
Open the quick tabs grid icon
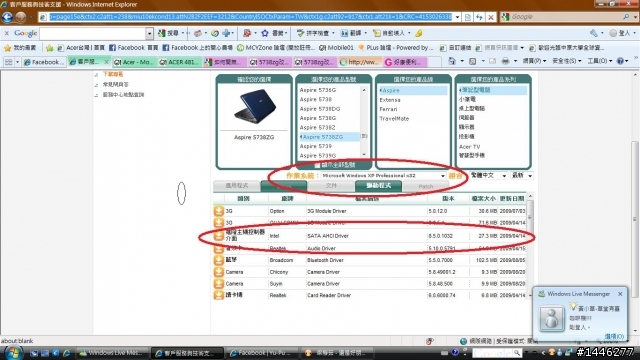(x=8, y=62)
